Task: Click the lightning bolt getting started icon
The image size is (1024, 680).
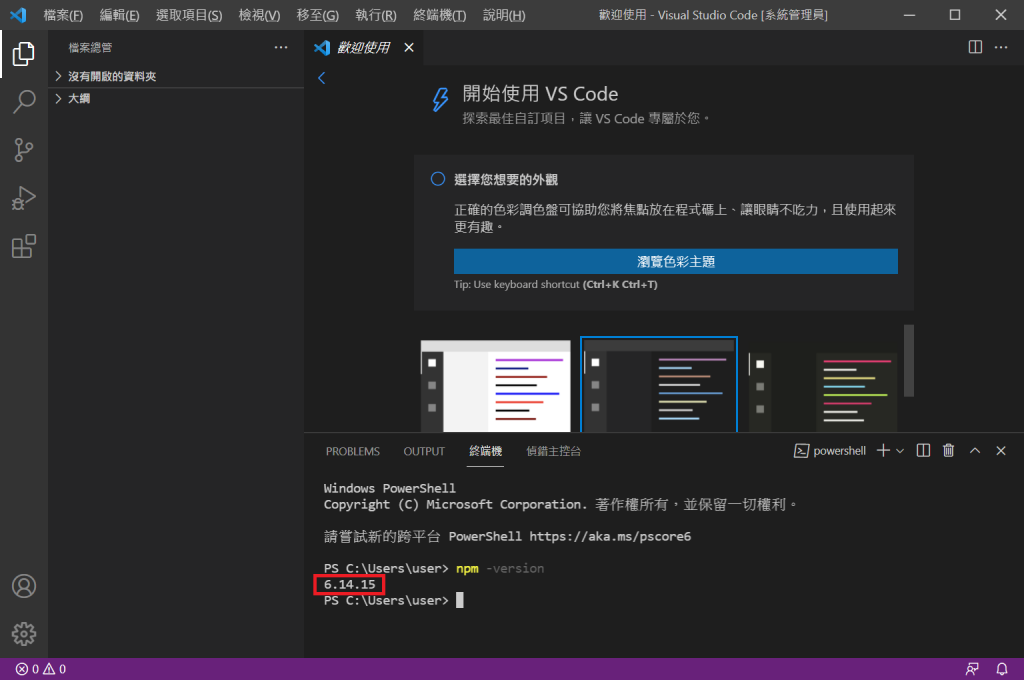Action: coord(441,99)
